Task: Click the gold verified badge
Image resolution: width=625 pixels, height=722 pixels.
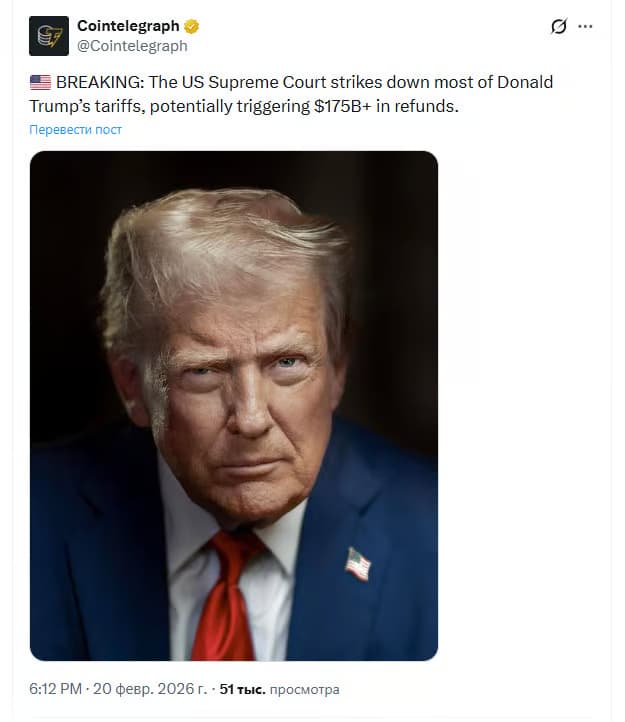Action: (x=192, y=27)
